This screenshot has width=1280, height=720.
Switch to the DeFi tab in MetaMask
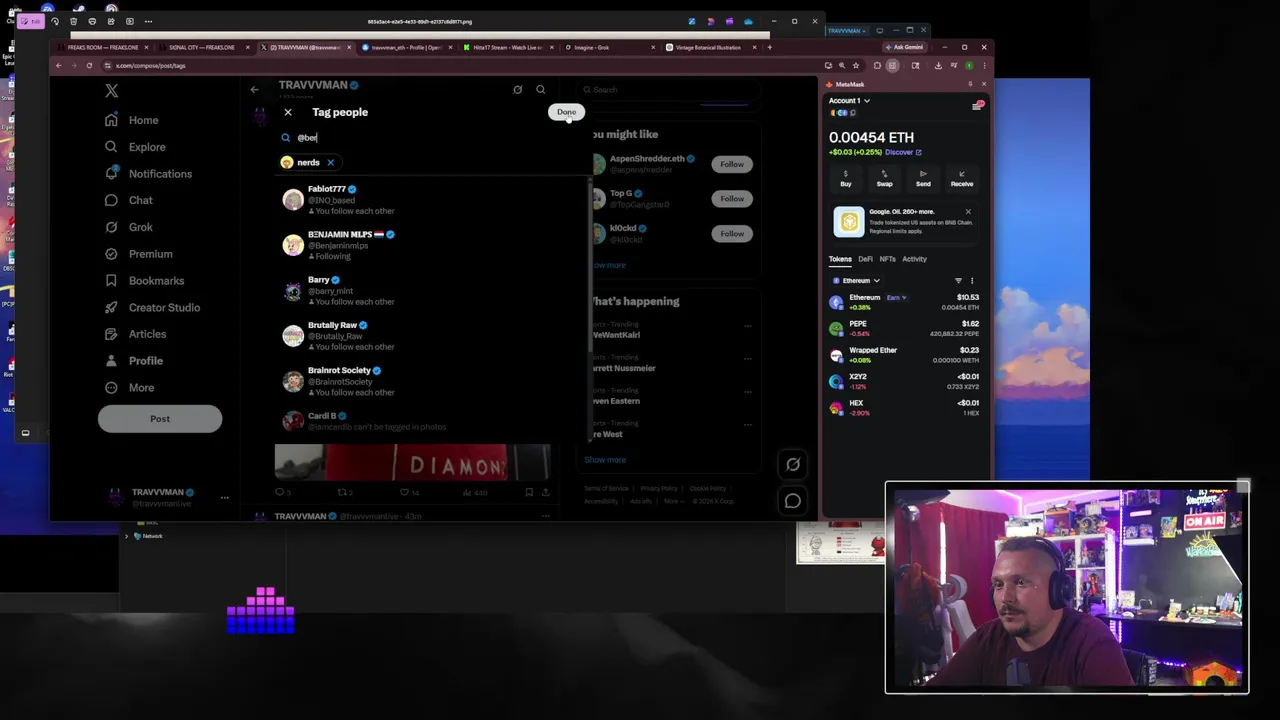pos(865,259)
